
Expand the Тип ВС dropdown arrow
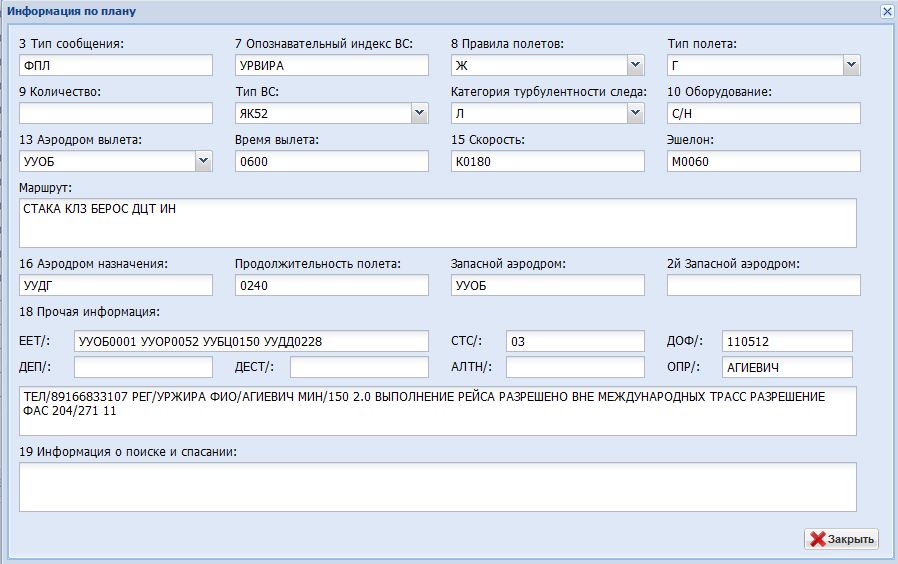coord(419,114)
